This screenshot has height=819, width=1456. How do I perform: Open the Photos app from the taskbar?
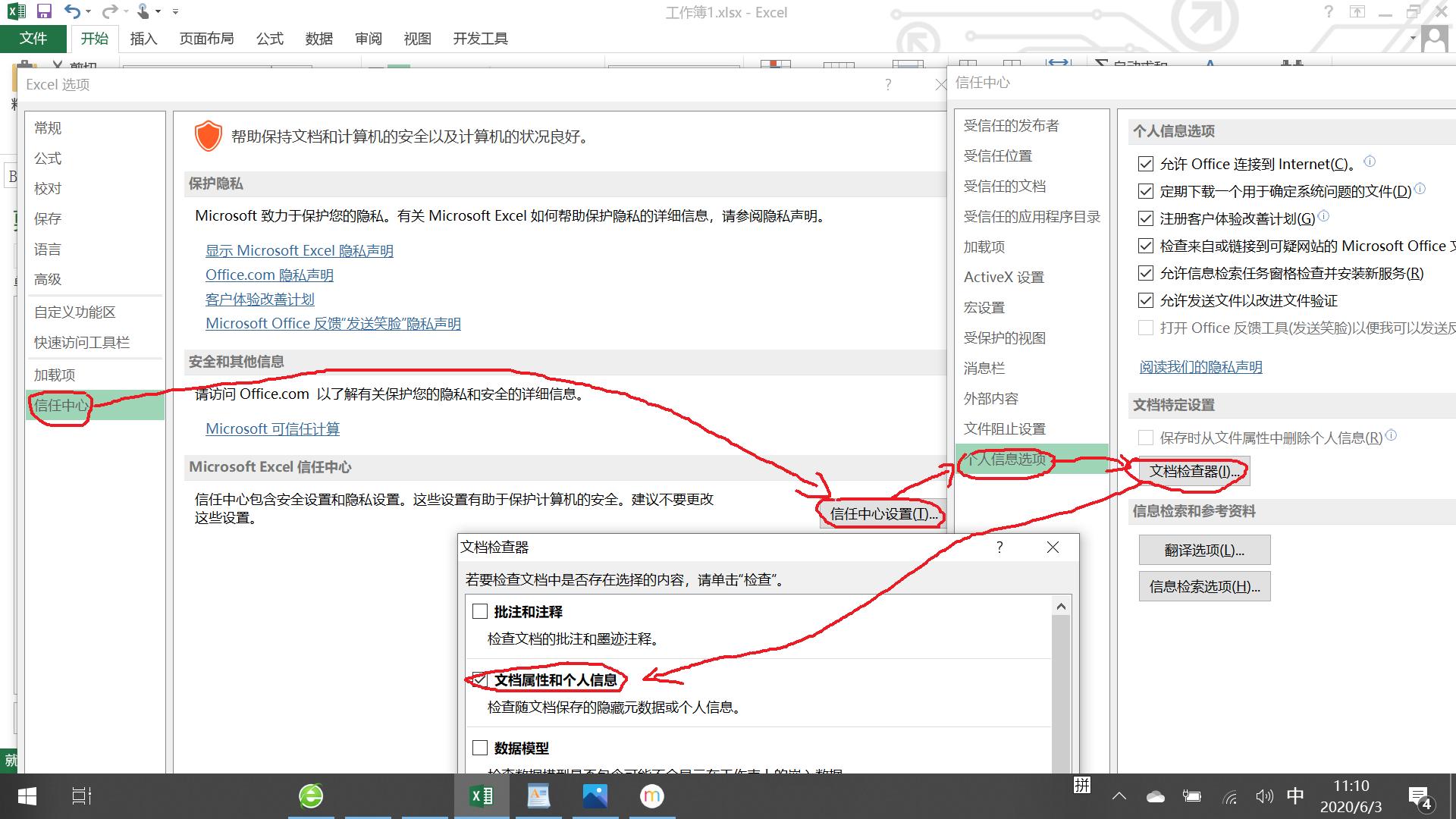coord(595,795)
